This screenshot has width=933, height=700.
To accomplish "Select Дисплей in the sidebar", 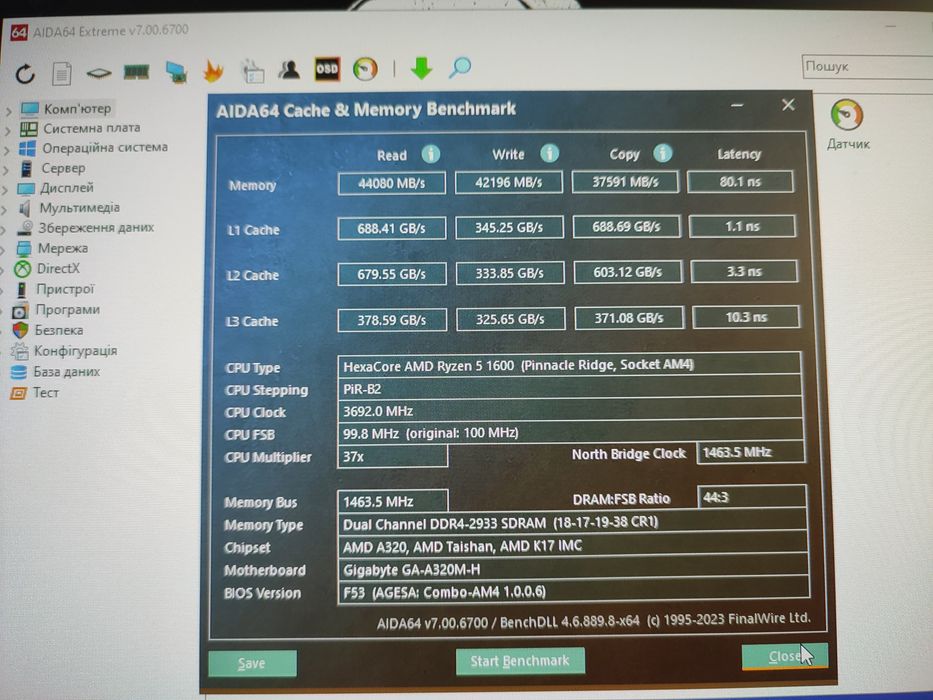I will point(67,188).
